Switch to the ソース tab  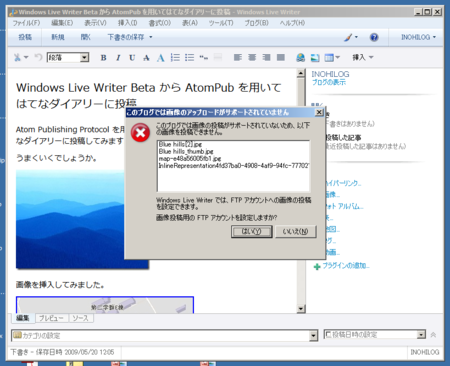(81, 318)
